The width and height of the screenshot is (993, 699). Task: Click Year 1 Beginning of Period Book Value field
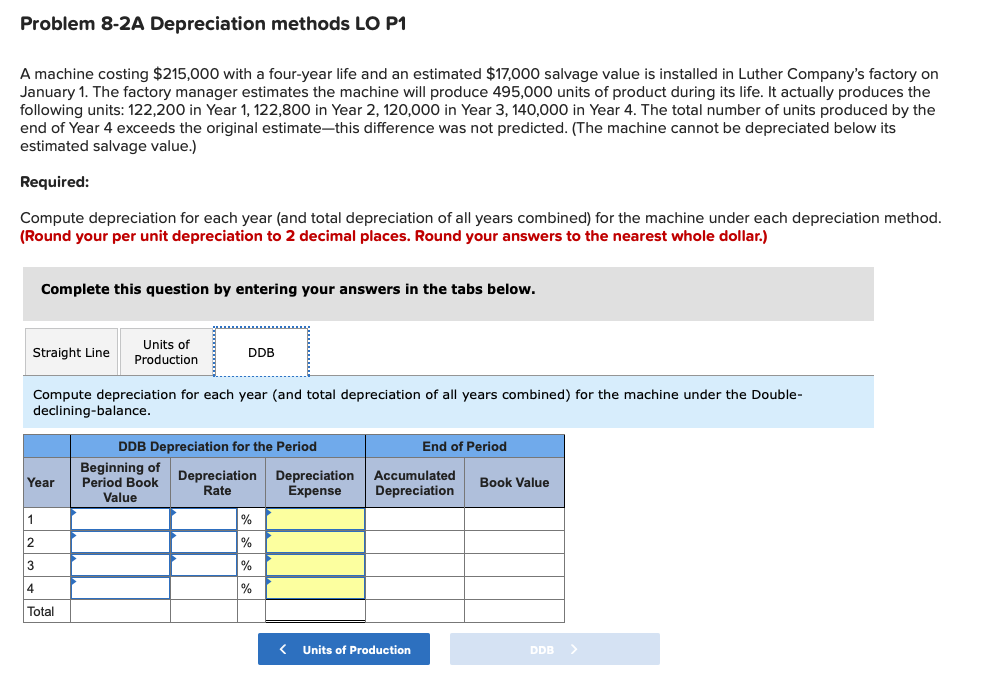point(120,519)
